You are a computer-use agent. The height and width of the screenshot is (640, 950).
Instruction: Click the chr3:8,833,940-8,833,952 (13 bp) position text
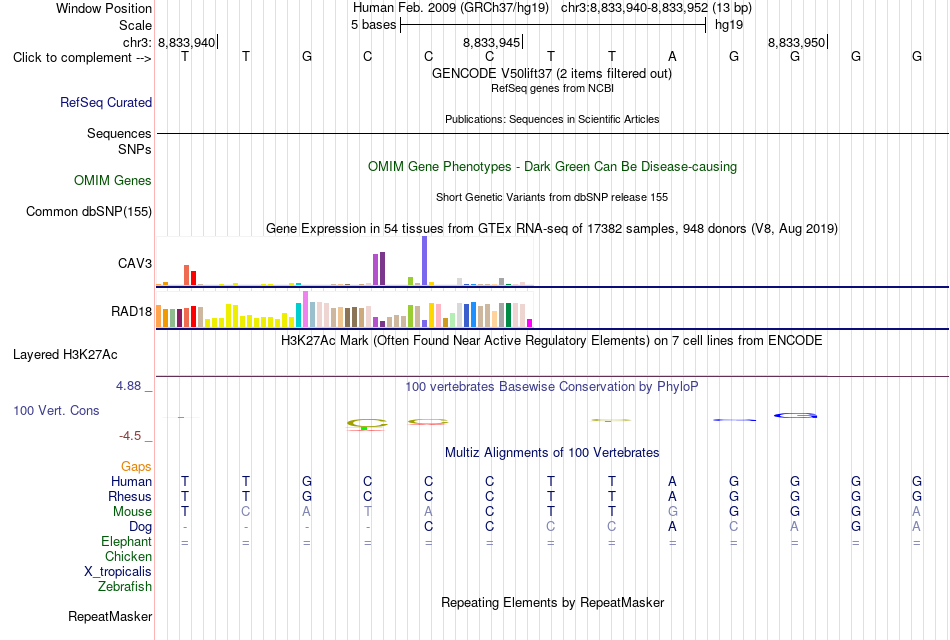(656, 8)
